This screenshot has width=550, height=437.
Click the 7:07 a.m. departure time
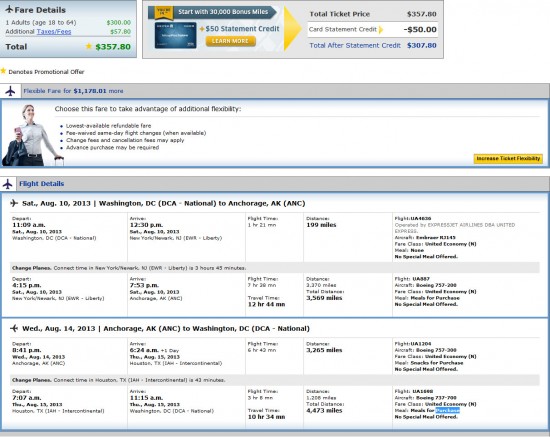tap(27, 398)
